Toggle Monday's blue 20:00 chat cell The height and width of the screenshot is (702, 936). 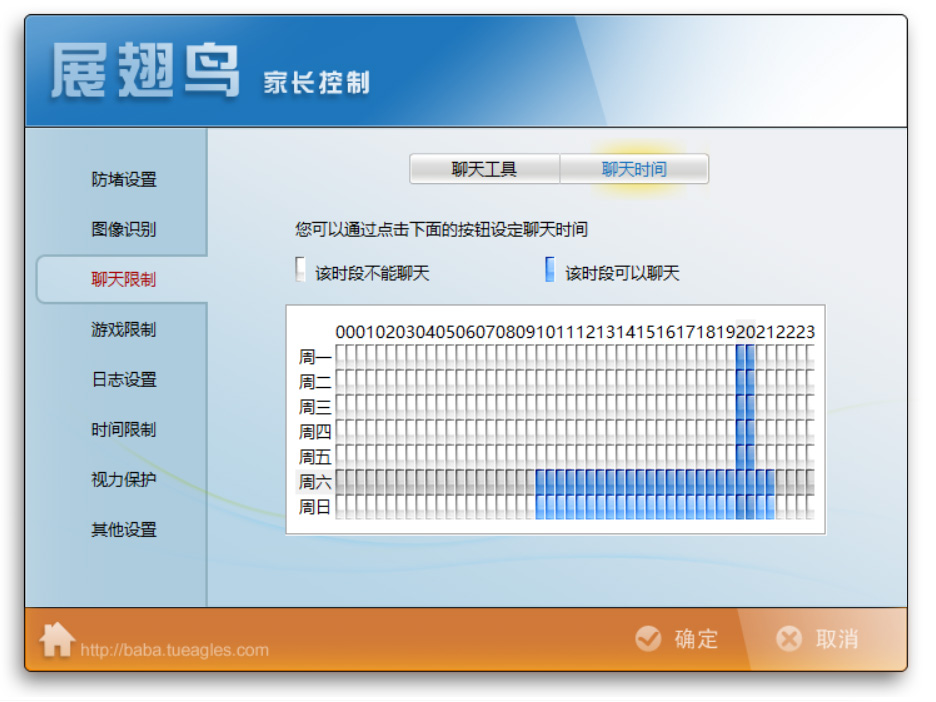coord(745,354)
